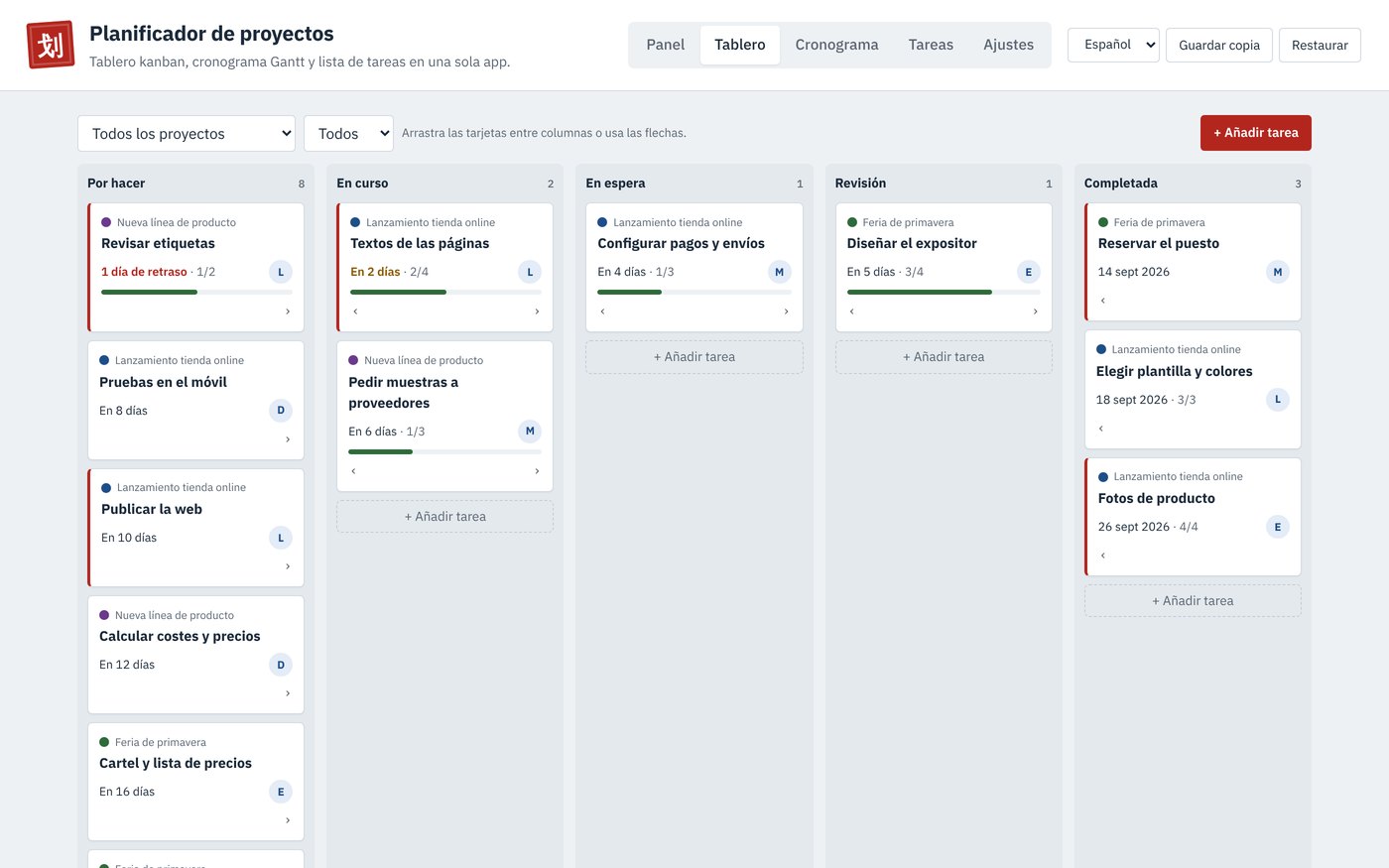Move Reservar el puesto back with left arrow
The height and width of the screenshot is (868, 1389).
pyautogui.click(x=1102, y=301)
